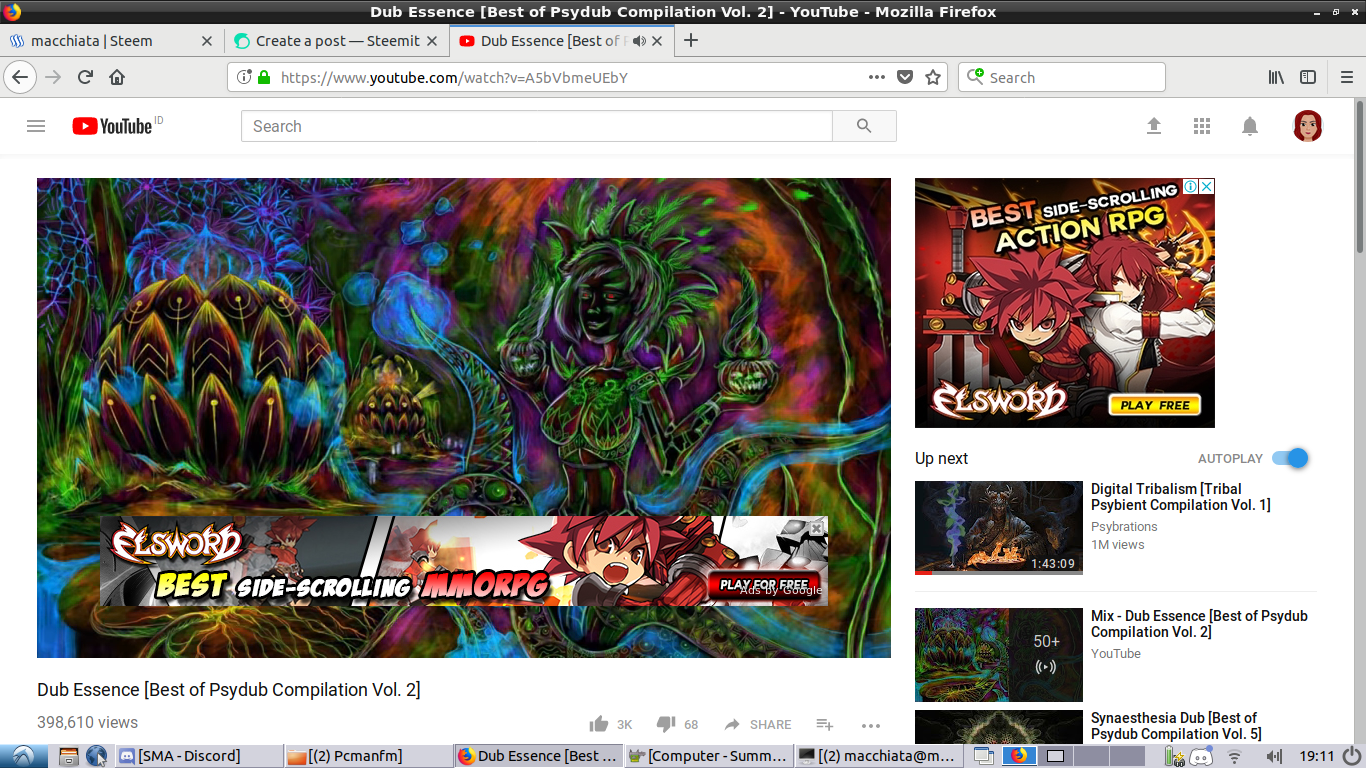Screen dimensions: 1366x768
Task: Close the Elsword overlay ad
Action: pyautogui.click(x=817, y=527)
